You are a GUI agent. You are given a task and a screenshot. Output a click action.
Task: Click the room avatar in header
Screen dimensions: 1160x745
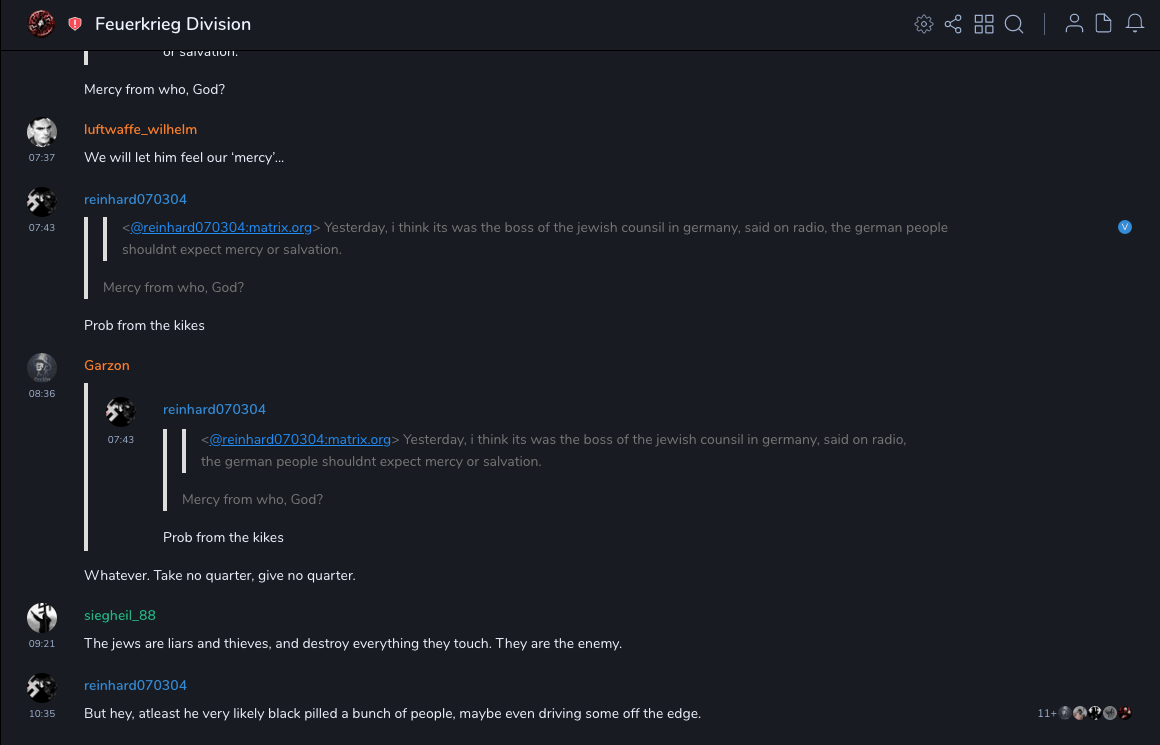pyautogui.click(x=42, y=24)
